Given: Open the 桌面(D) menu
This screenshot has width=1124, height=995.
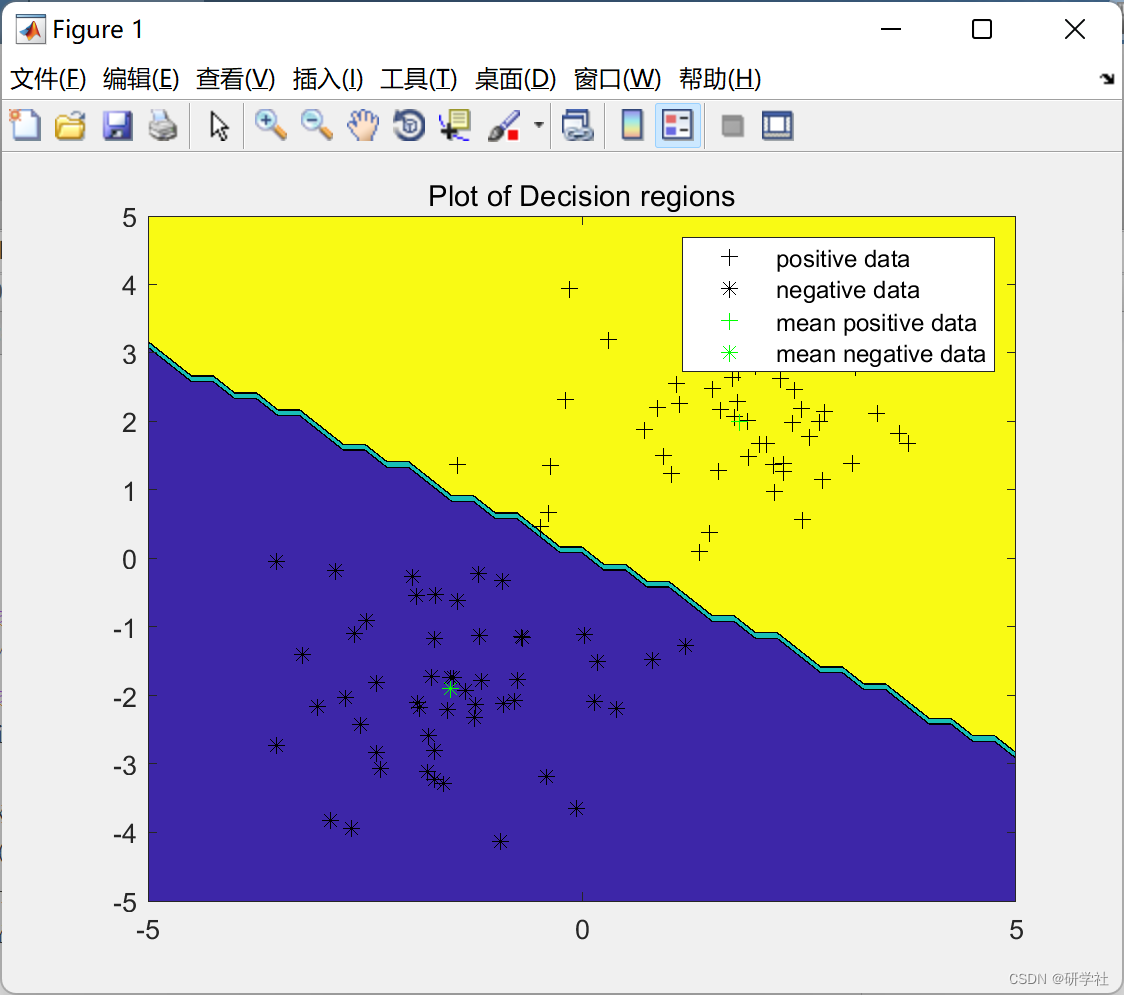Looking at the screenshot, I should (515, 79).
